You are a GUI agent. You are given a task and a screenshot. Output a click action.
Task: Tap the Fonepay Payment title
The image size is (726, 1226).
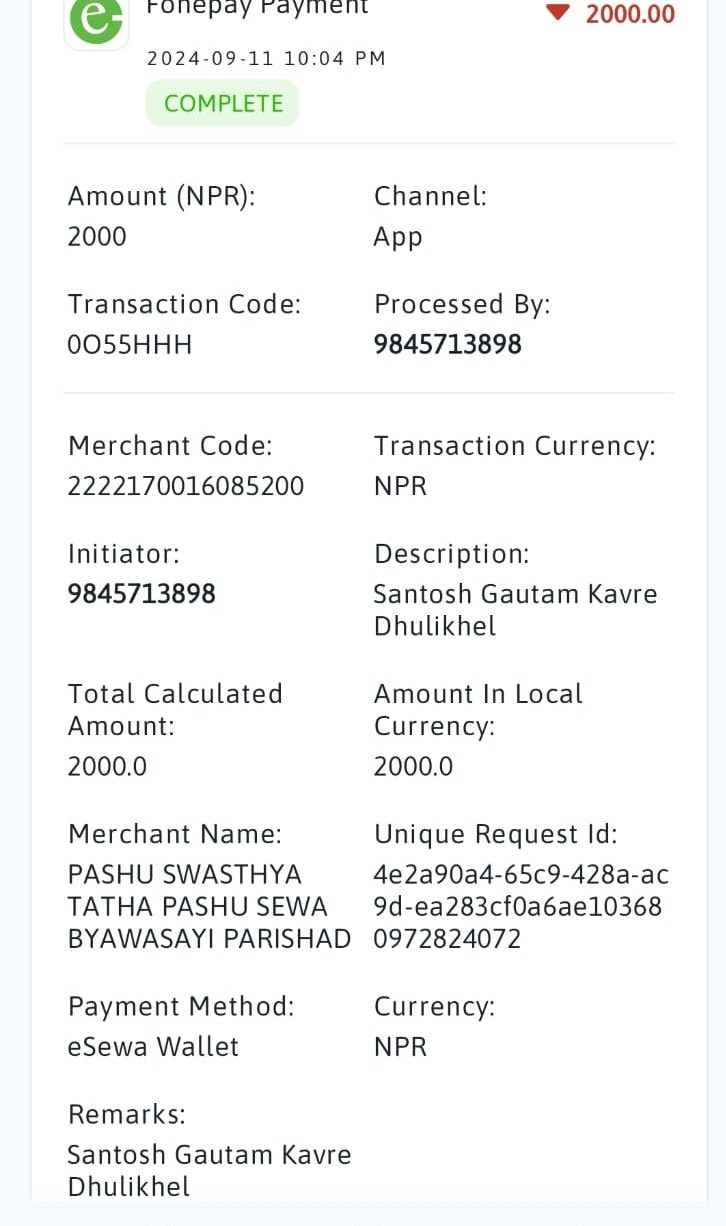tap(257, 8)
